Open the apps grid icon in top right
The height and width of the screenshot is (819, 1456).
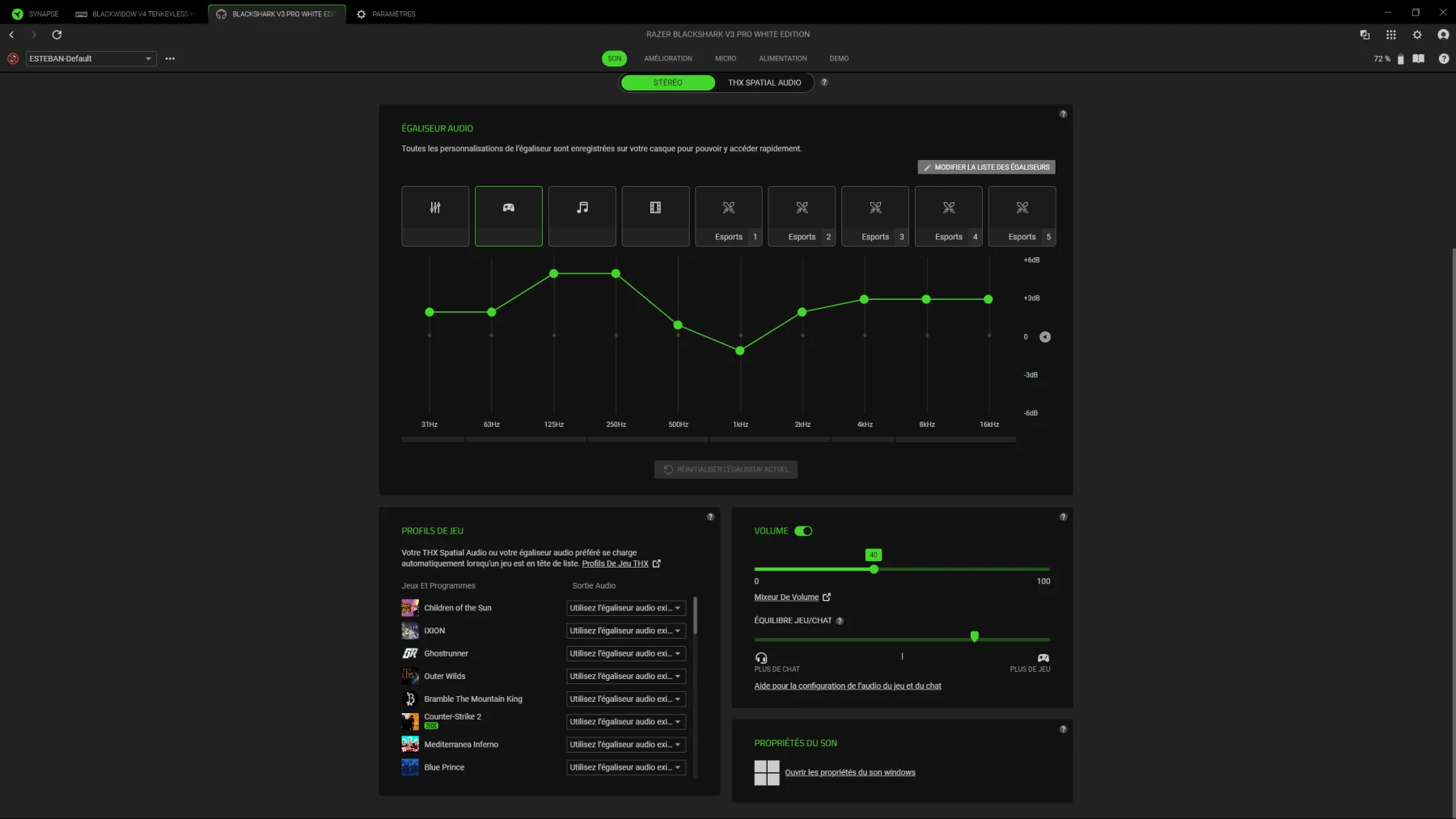[1391, 35]
